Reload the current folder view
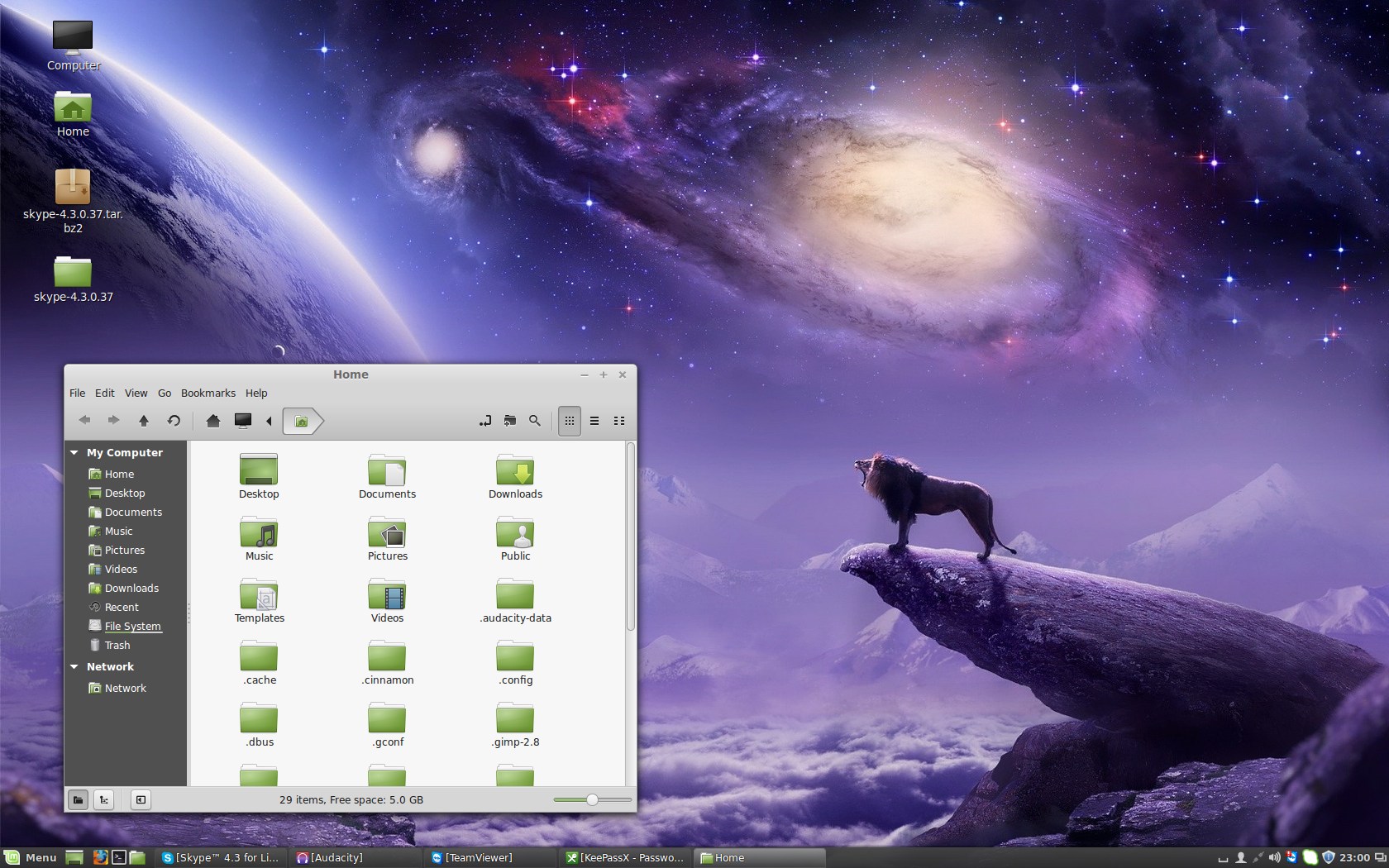 coord(174,421)
